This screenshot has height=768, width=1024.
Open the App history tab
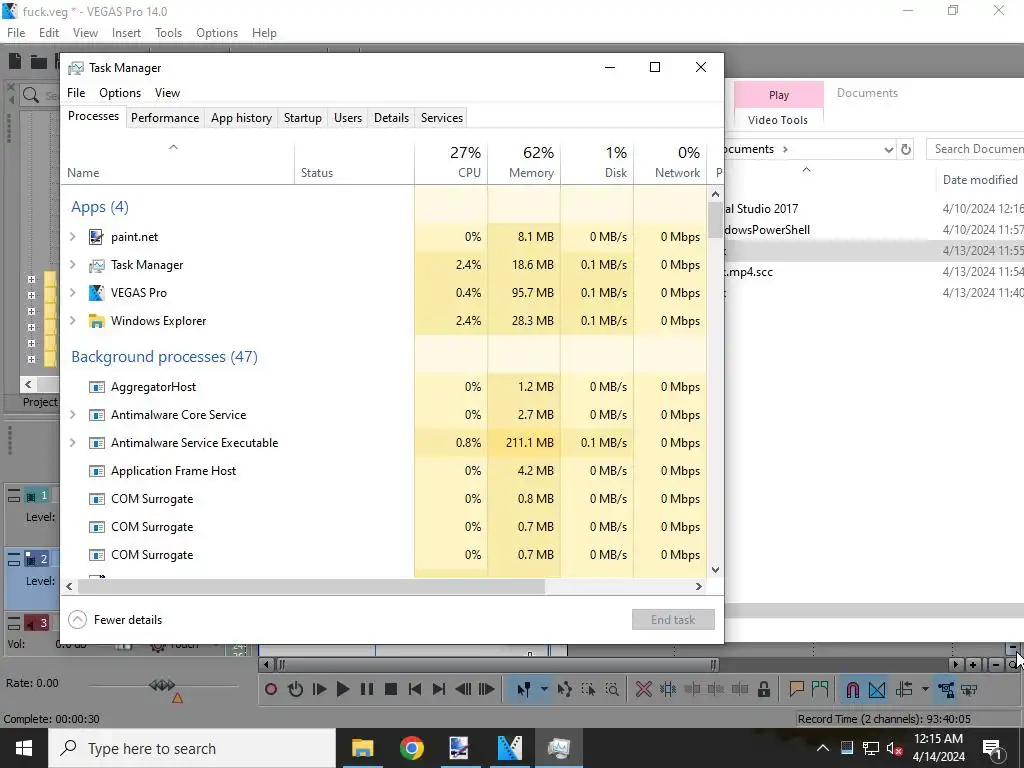coord(241,118)
